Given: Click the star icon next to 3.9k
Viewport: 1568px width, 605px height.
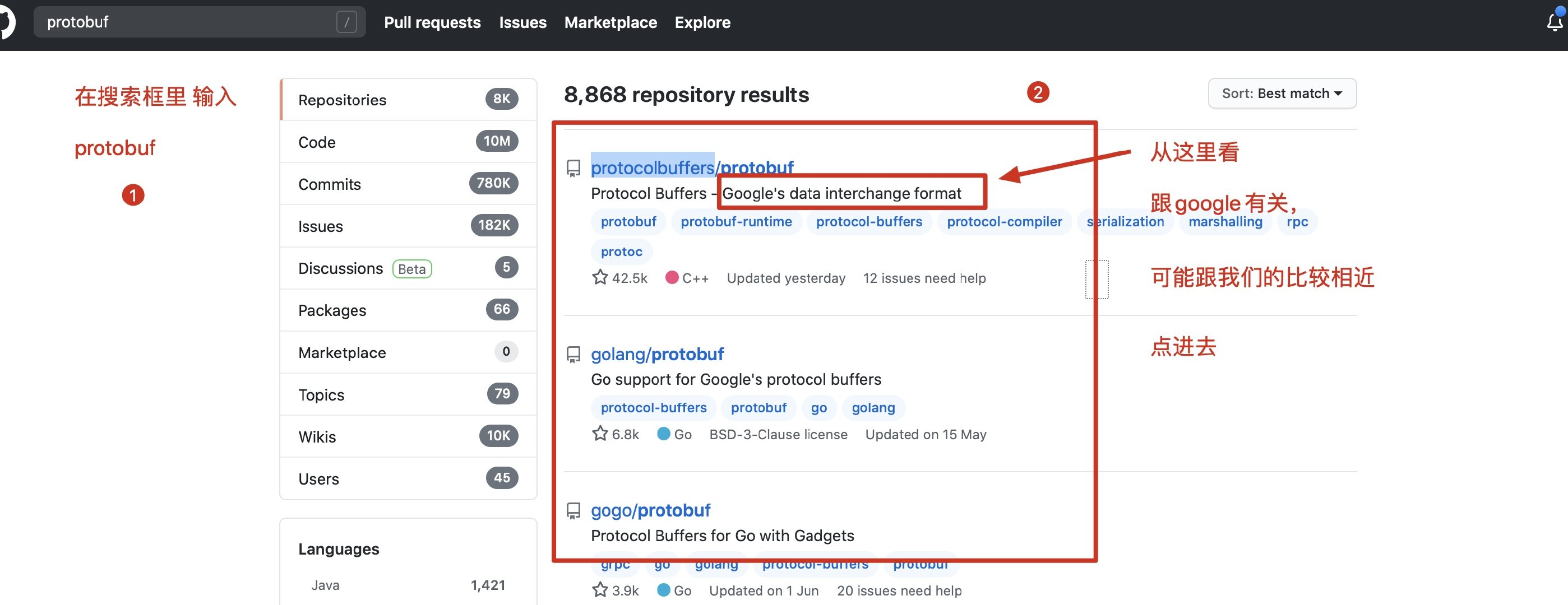Looking at the screenshot, I should pos(600,590).
